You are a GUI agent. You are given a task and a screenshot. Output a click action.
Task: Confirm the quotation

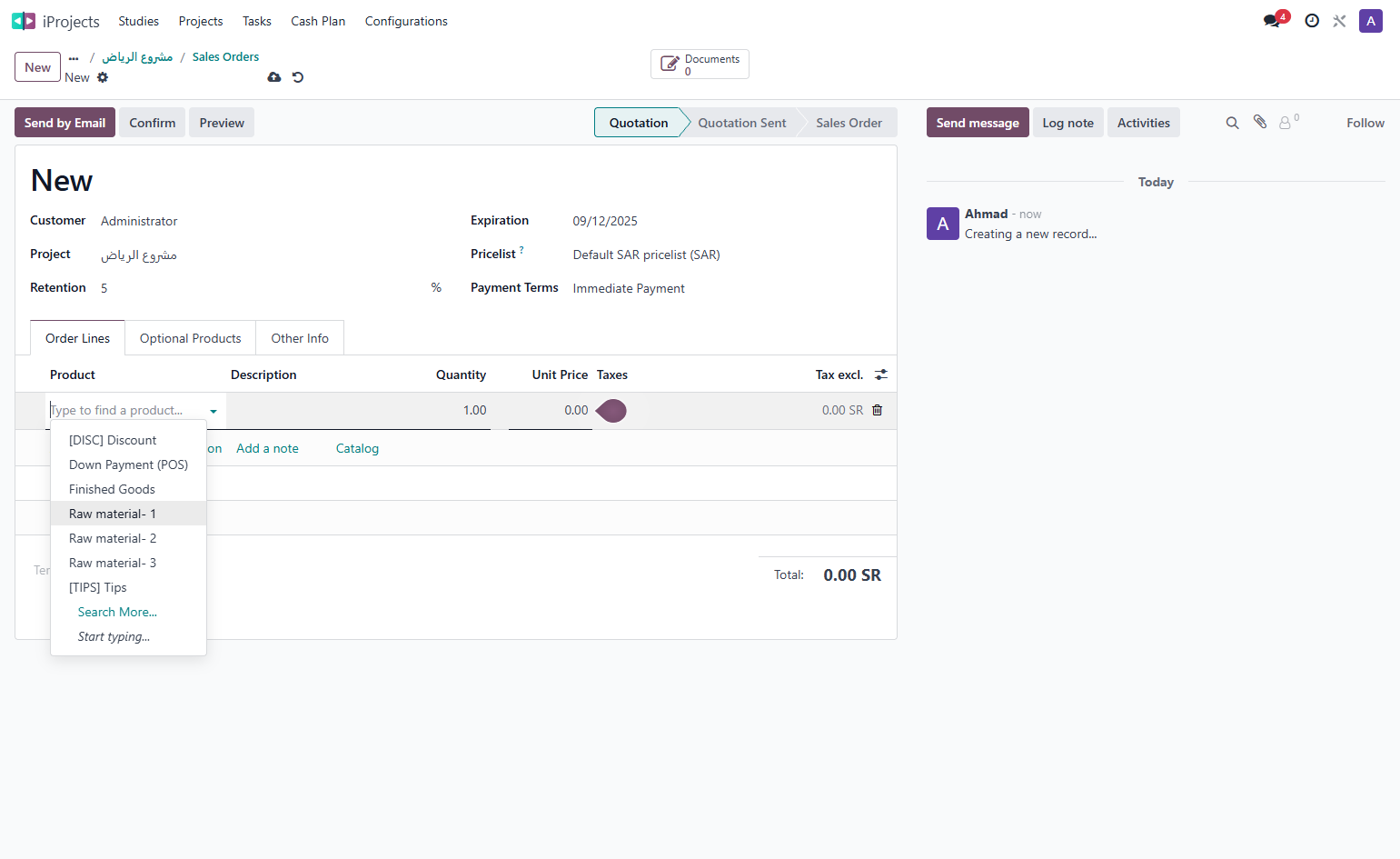click(153, 123)
